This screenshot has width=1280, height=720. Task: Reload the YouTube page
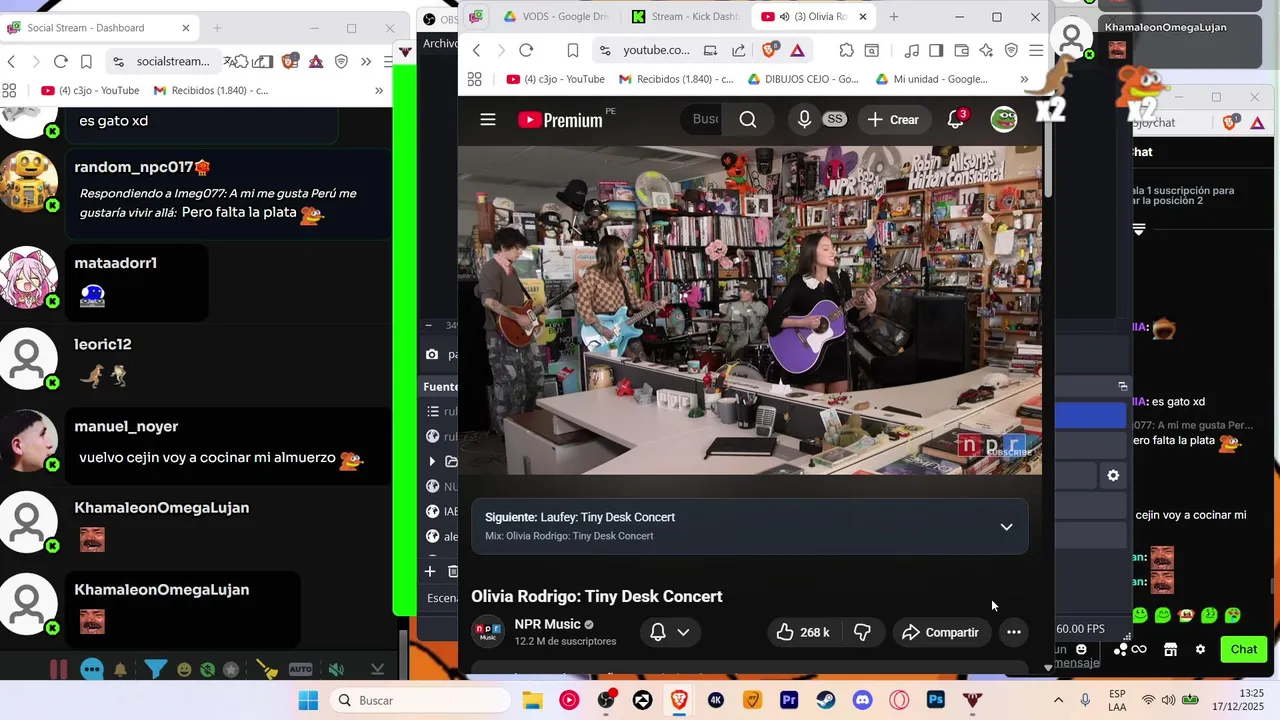tap(526, 50)
